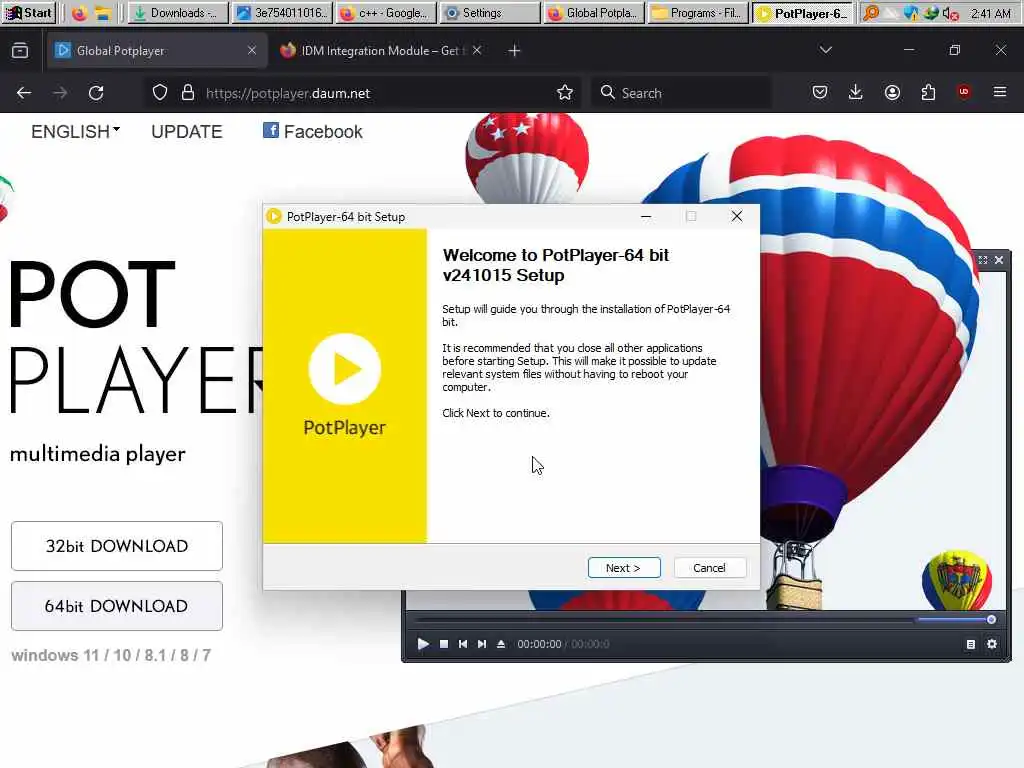Bookmark this page with star icon
The height and width of the screenshot is (768, 1024).
click(565, 93)
